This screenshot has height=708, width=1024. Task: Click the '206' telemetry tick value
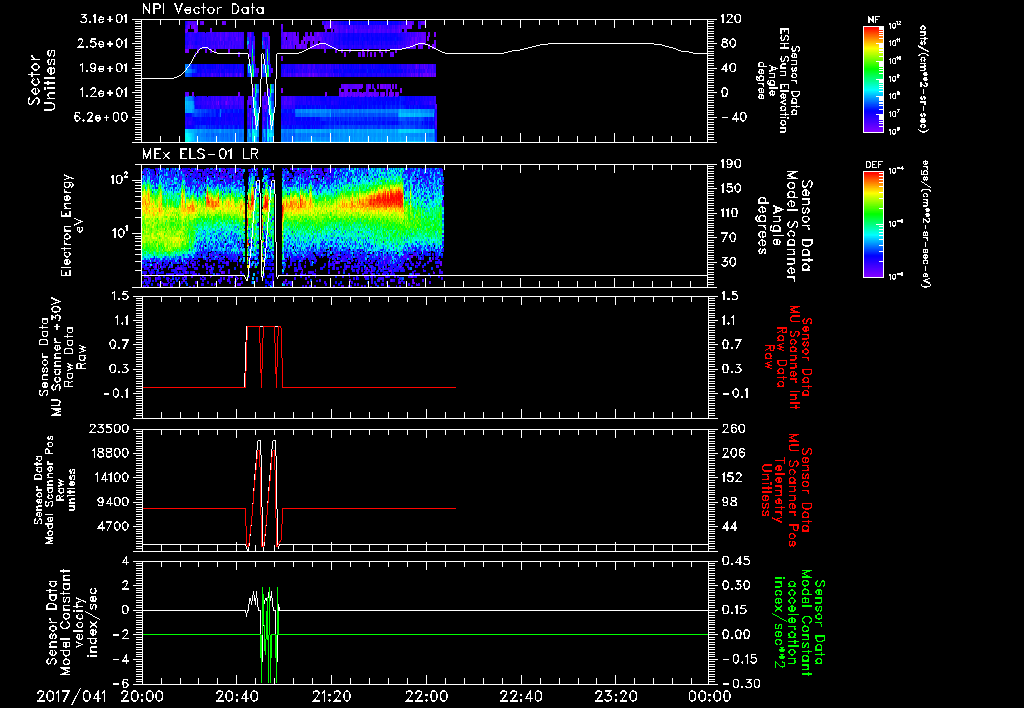point(731,453)
